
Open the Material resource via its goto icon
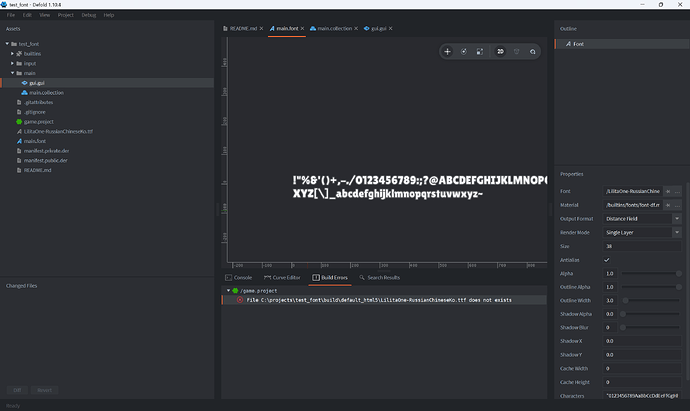(668, 205)
